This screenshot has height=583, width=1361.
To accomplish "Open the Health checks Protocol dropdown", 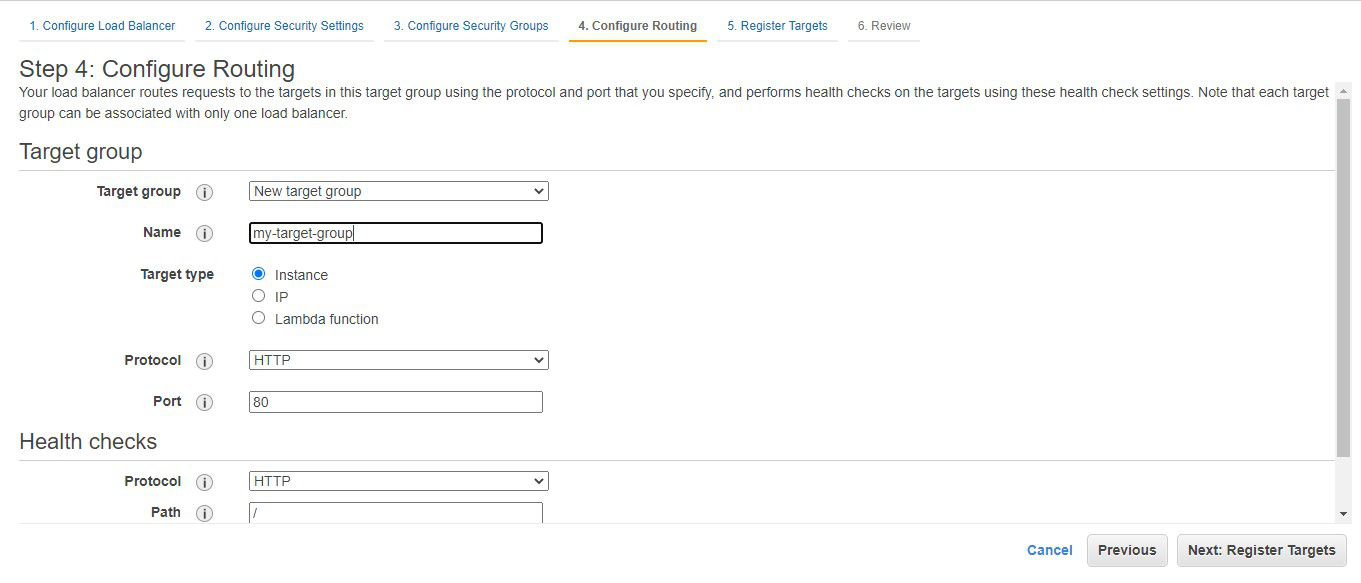I will click(398, 481).
